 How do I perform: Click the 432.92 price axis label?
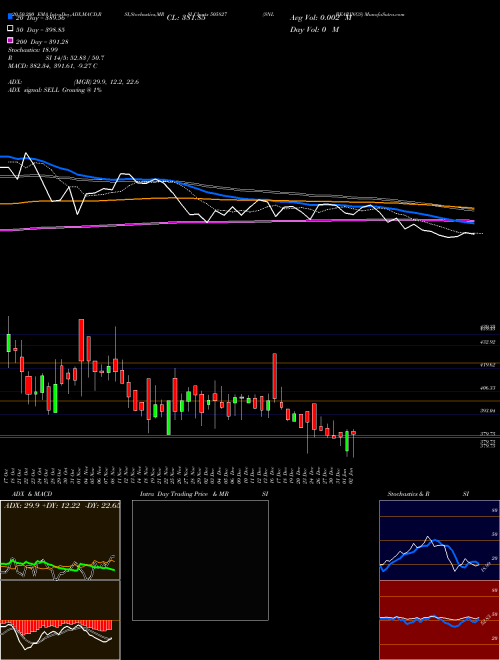point(487,342)
